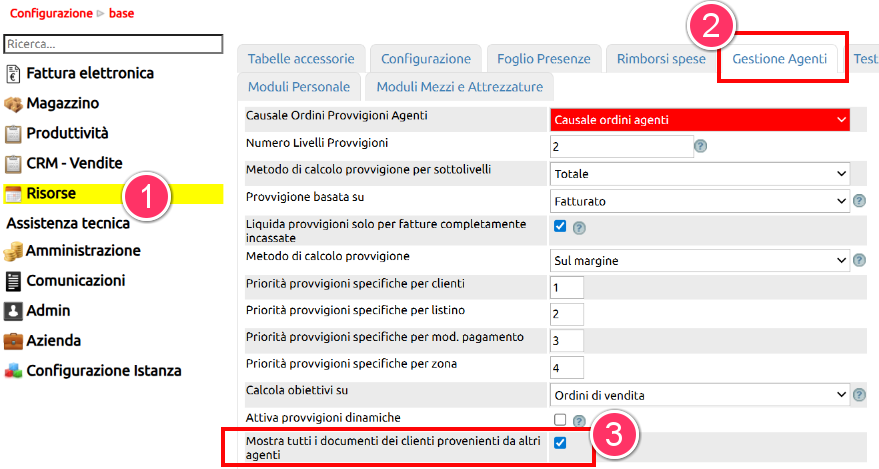Open Assistenza tecnica in sidebar
Viewport: 879px width, 469px height.
pyautogui.click(x=68, y=223)
